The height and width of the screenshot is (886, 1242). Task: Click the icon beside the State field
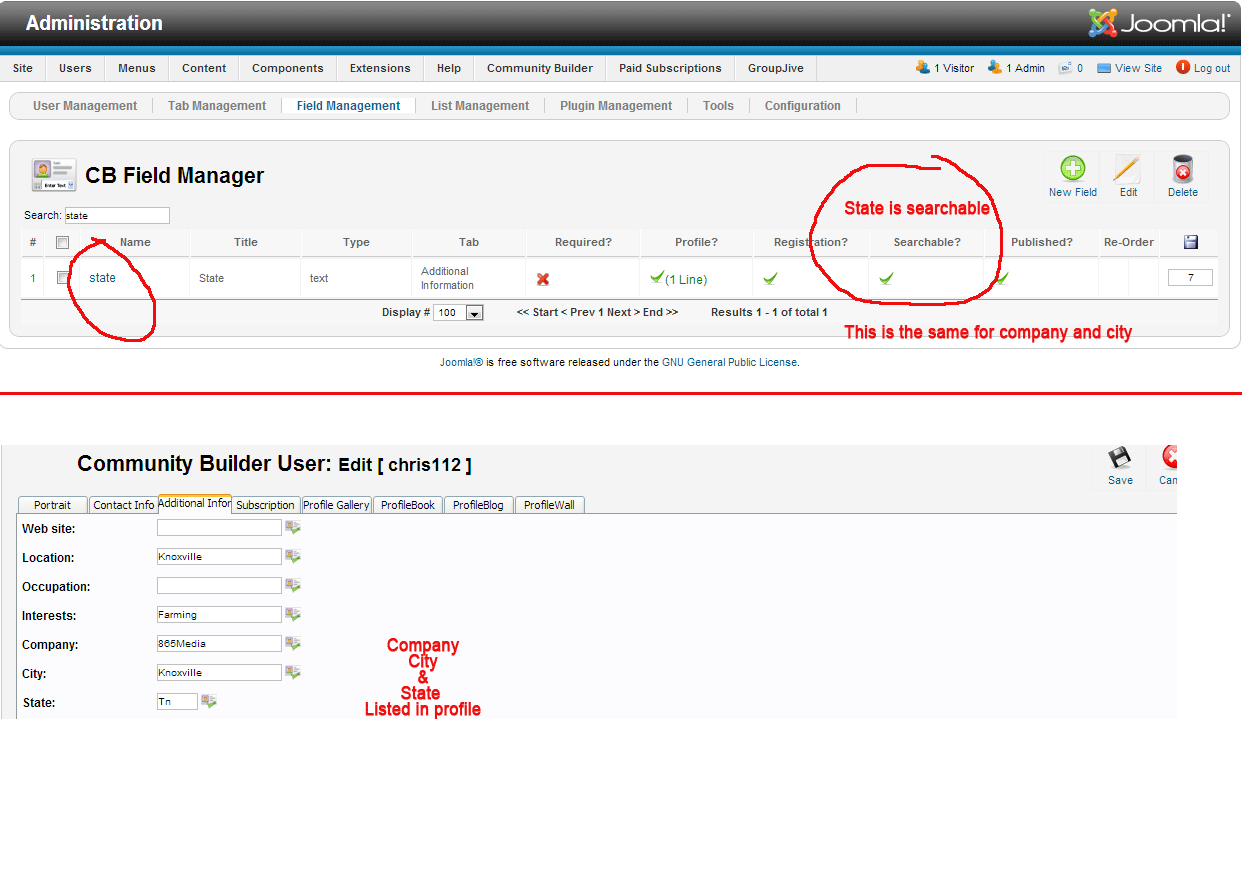click(209, 701)
